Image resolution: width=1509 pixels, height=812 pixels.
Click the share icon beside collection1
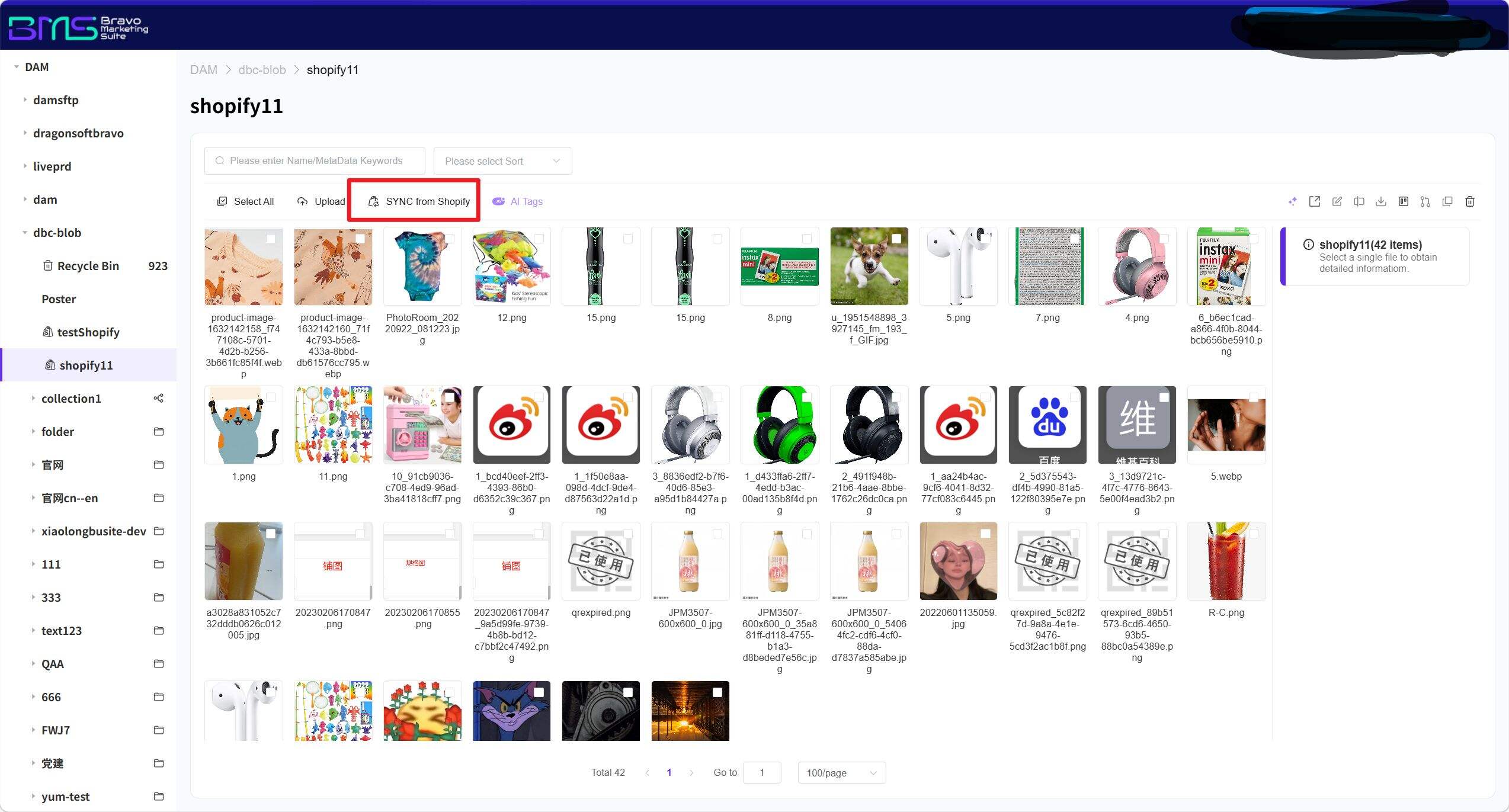(158, 398)
